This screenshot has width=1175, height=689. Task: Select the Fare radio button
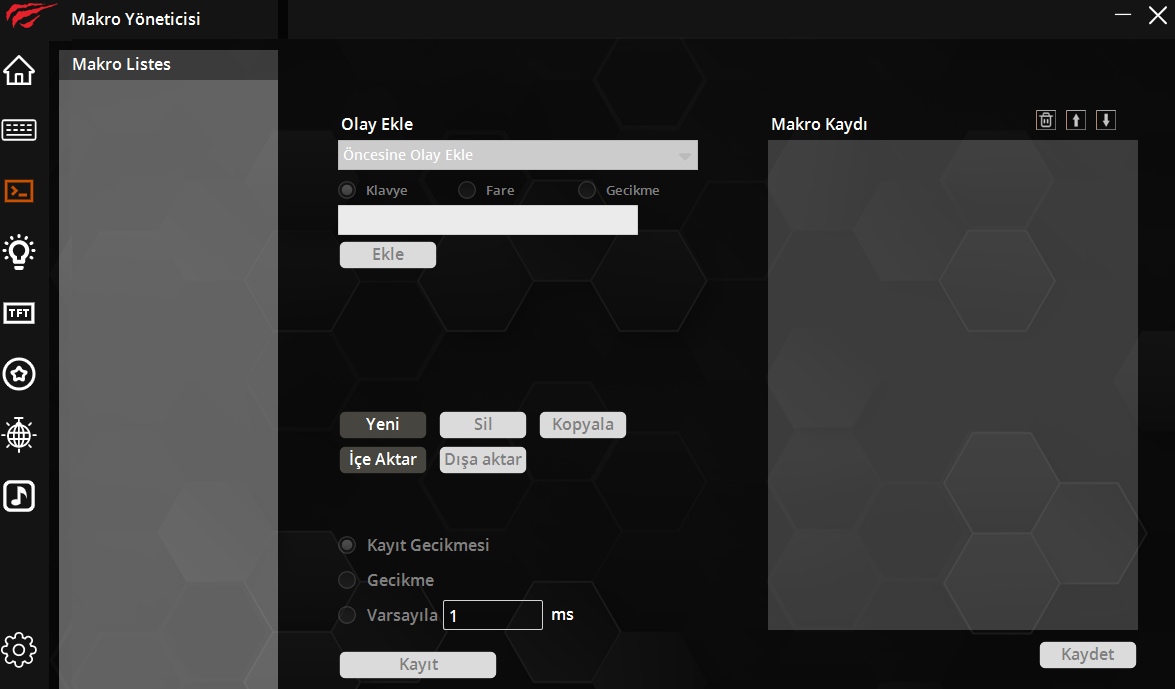pyautogui.click(x=467, y=190)
